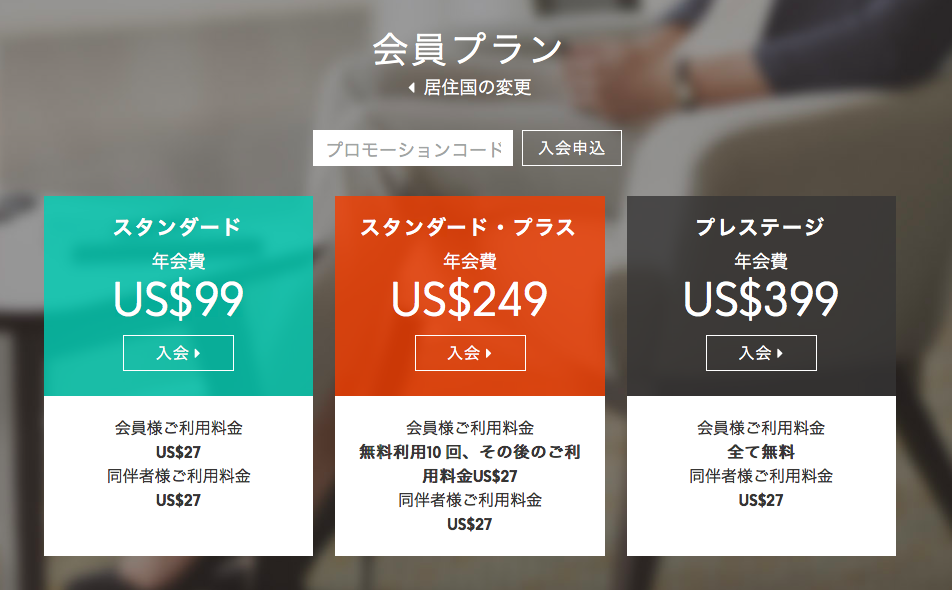This screenshot has height=590, width=952.
Task: Join the プレステージ plan via 入会 button
Action: click(761, 353)
